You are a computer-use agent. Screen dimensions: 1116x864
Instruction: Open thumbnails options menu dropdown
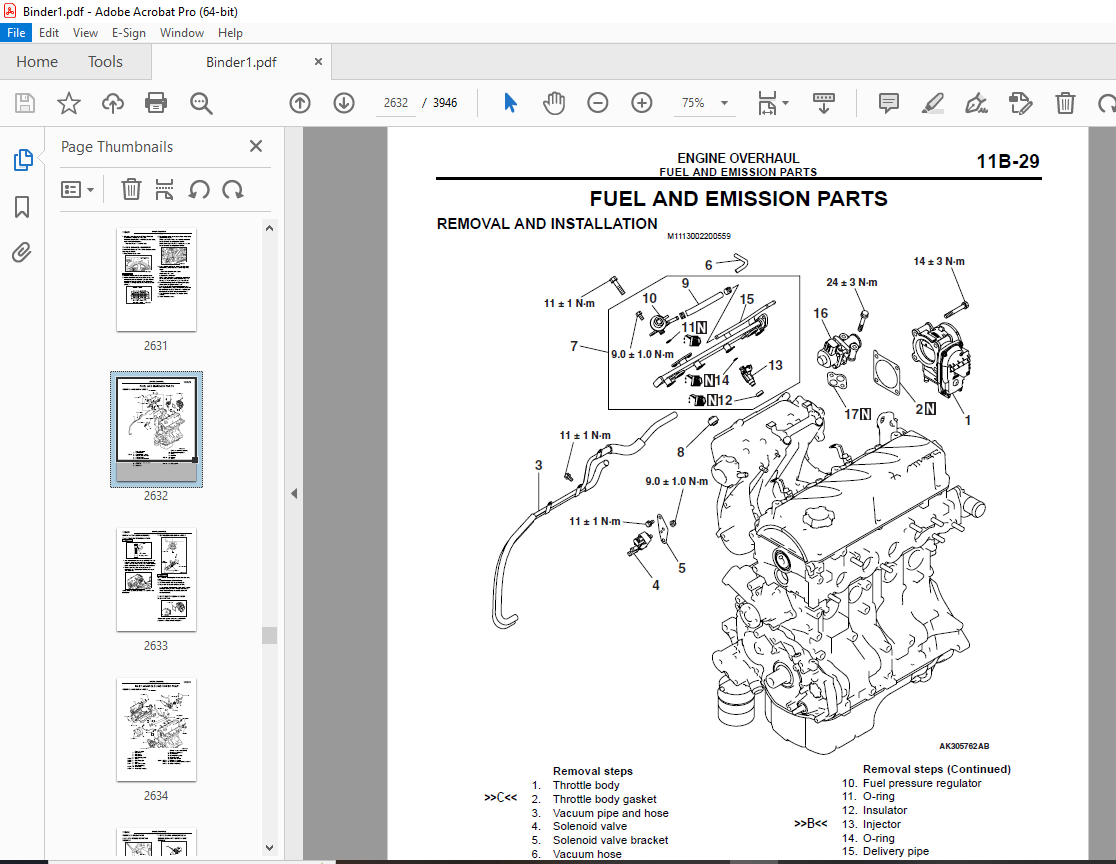[x=77, y=190]
